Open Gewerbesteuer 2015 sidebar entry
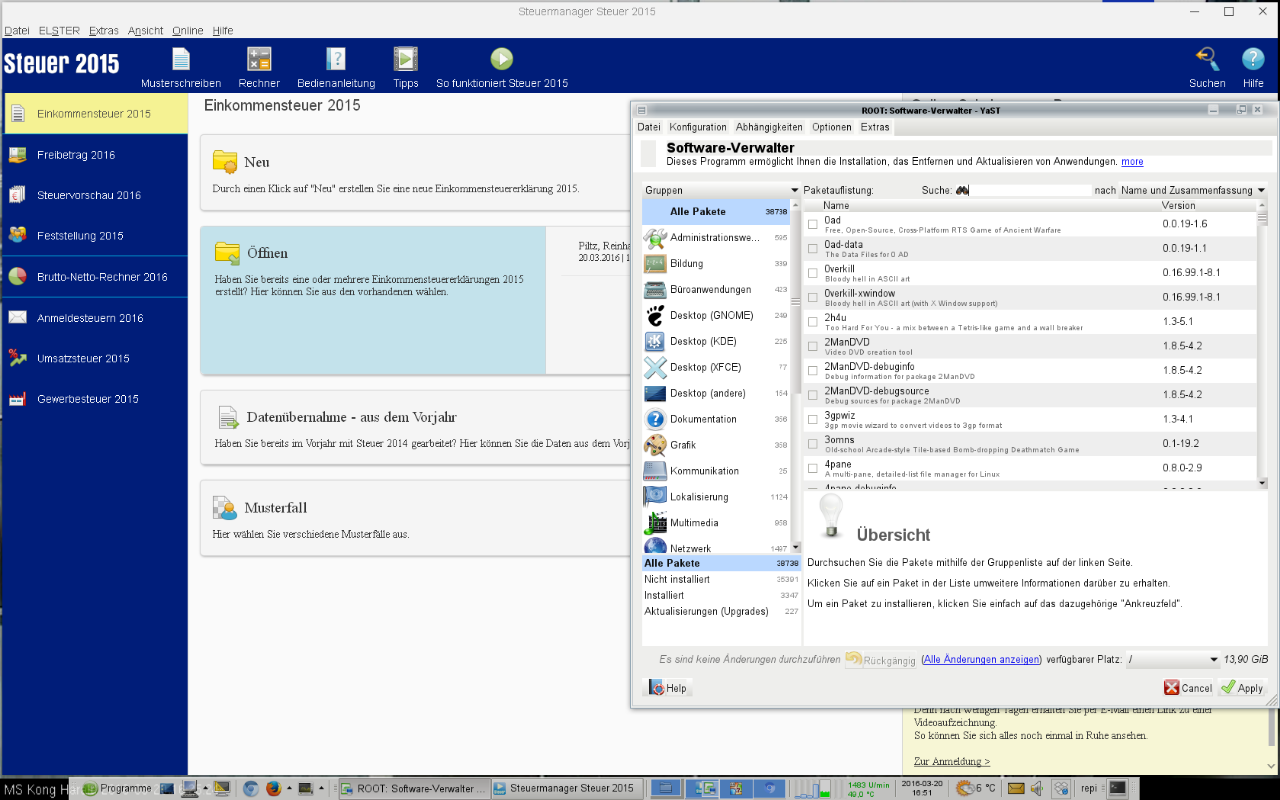Viewport: 1280px width, 800px height. (x=95, y=399)
